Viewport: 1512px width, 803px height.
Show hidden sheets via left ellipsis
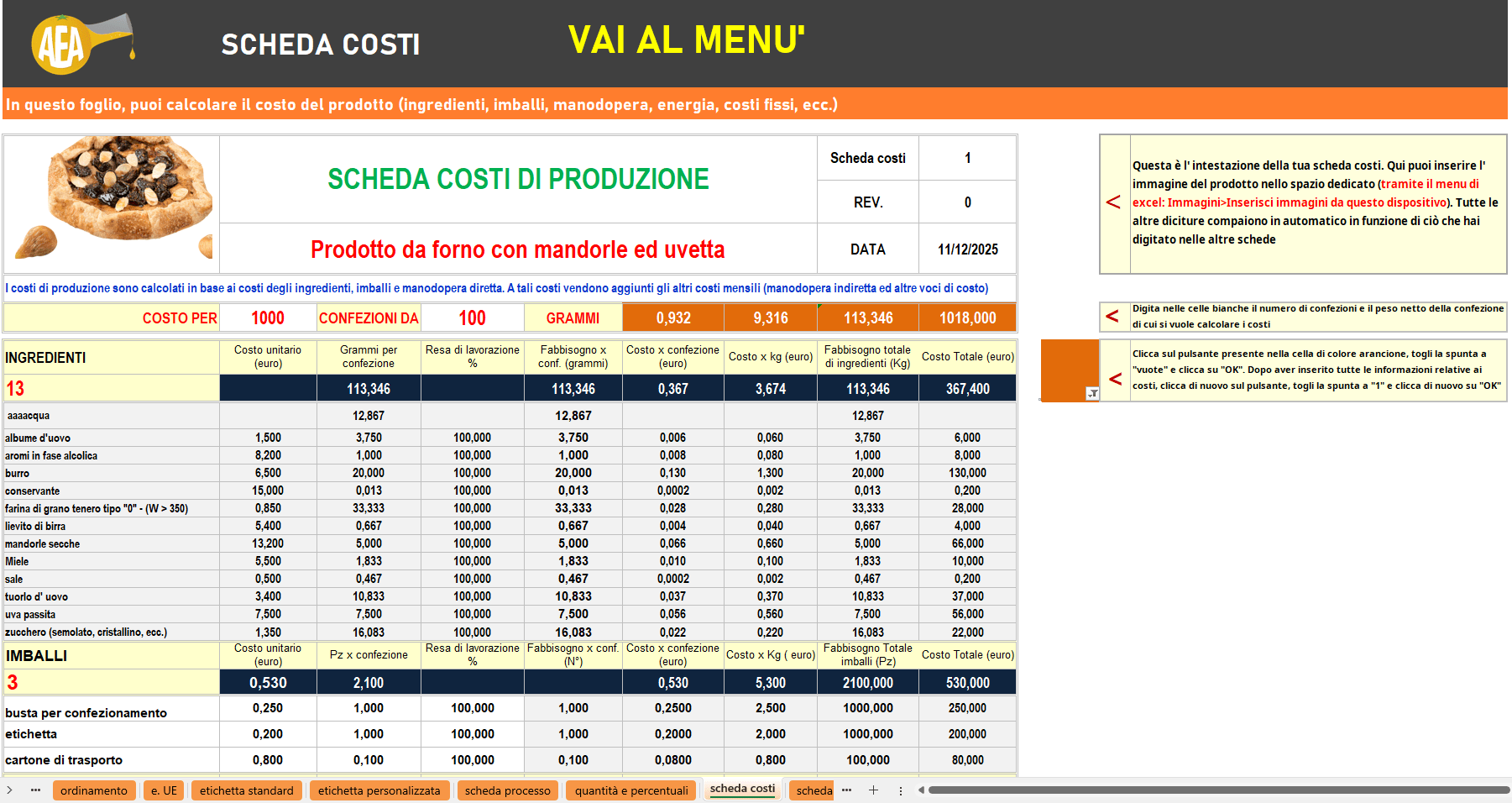(x=35, y=790)
